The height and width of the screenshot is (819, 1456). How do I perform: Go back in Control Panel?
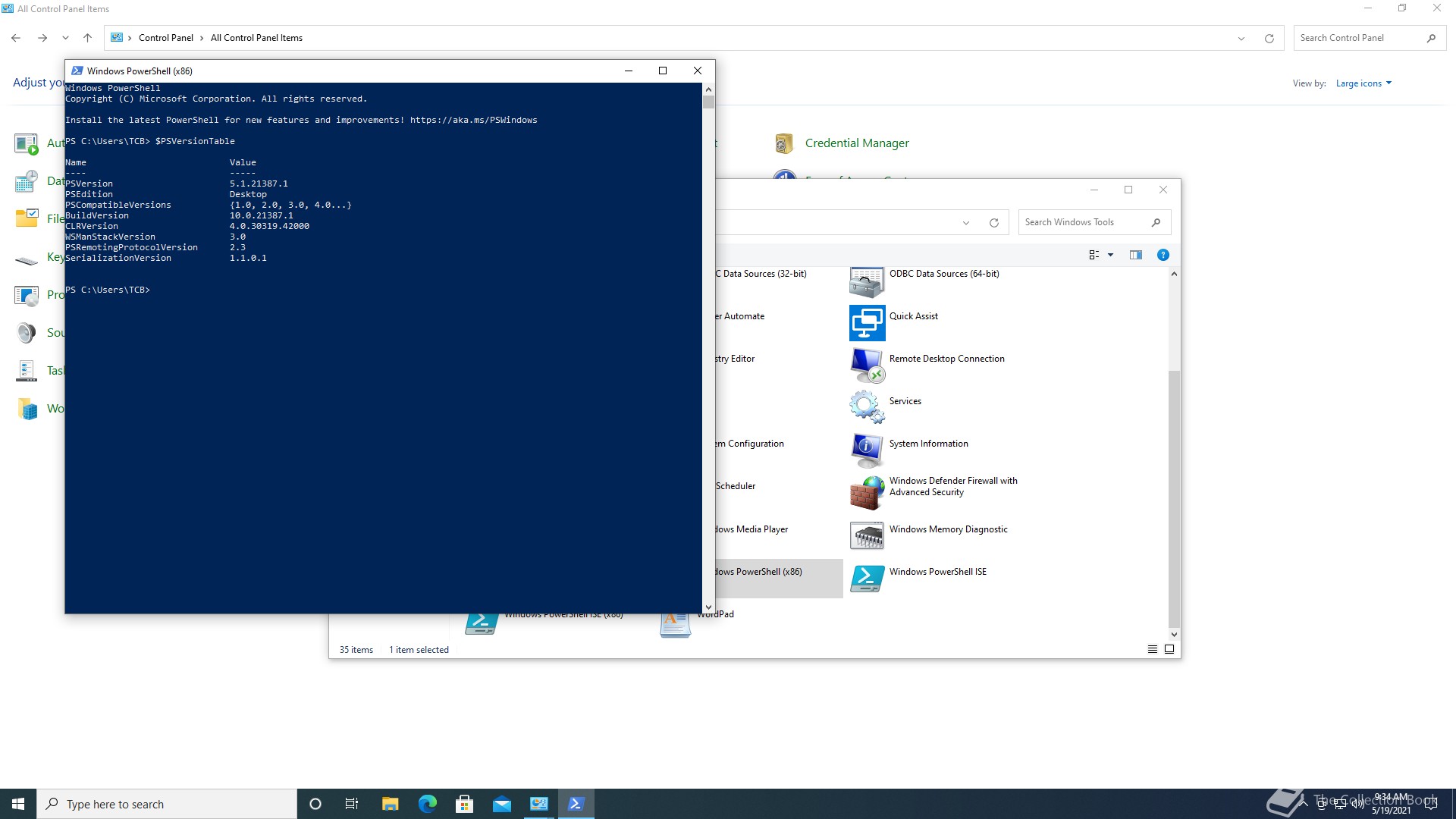16,38
